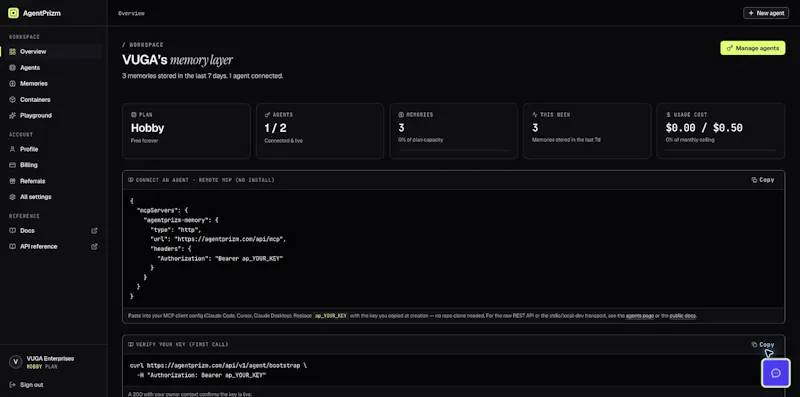Open the agents page link in note
Screen dimensions: 800x397
point(640,316)
